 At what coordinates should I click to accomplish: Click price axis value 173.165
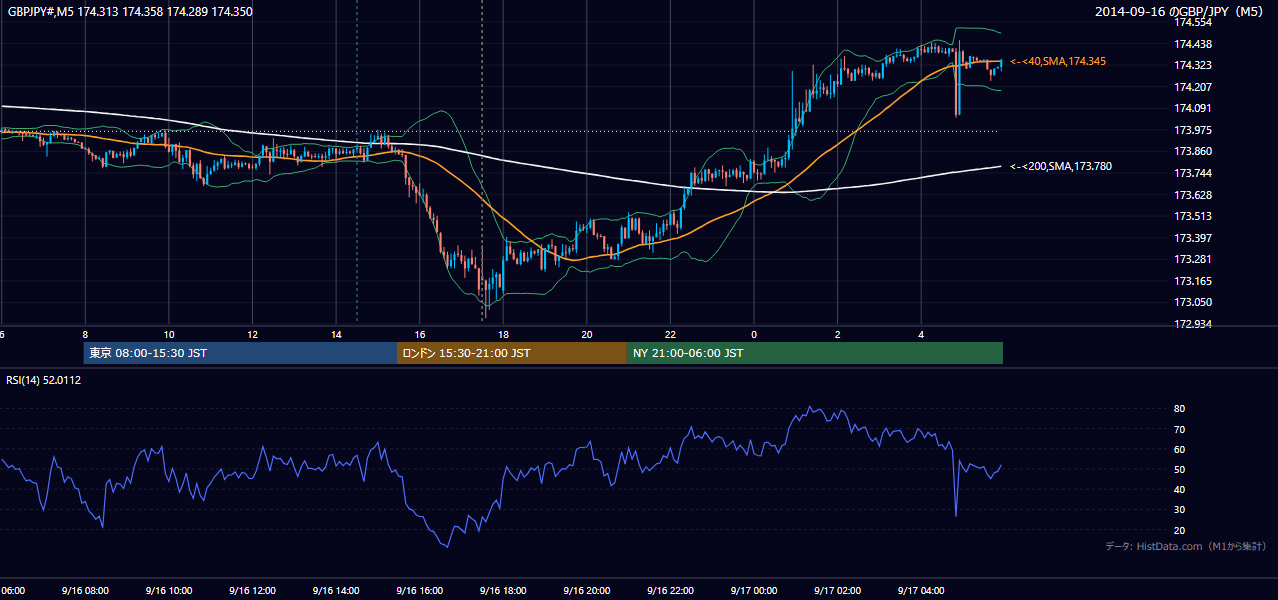point(1192,281)
